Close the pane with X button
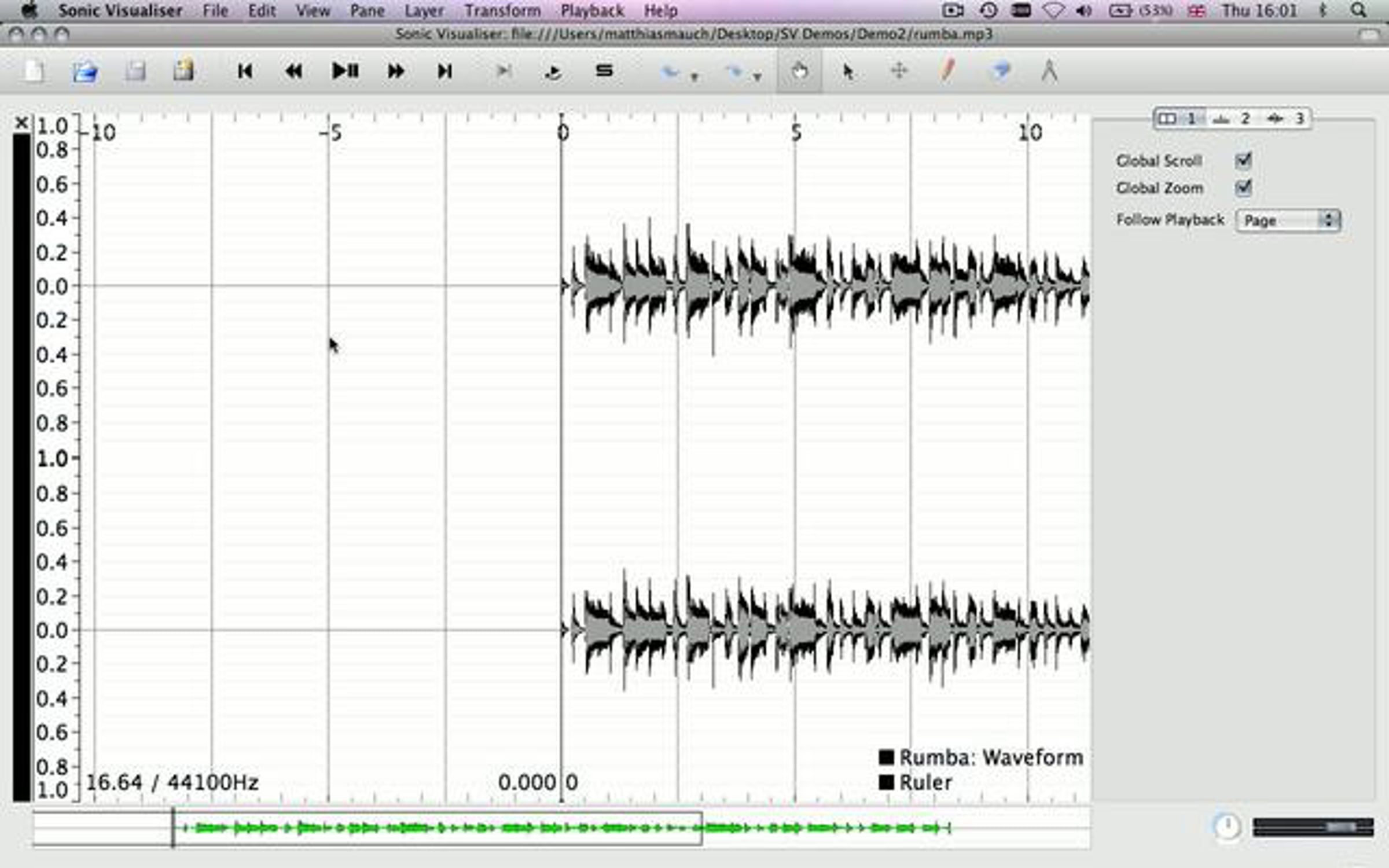The image size is (1389, 868). [21, 123]
